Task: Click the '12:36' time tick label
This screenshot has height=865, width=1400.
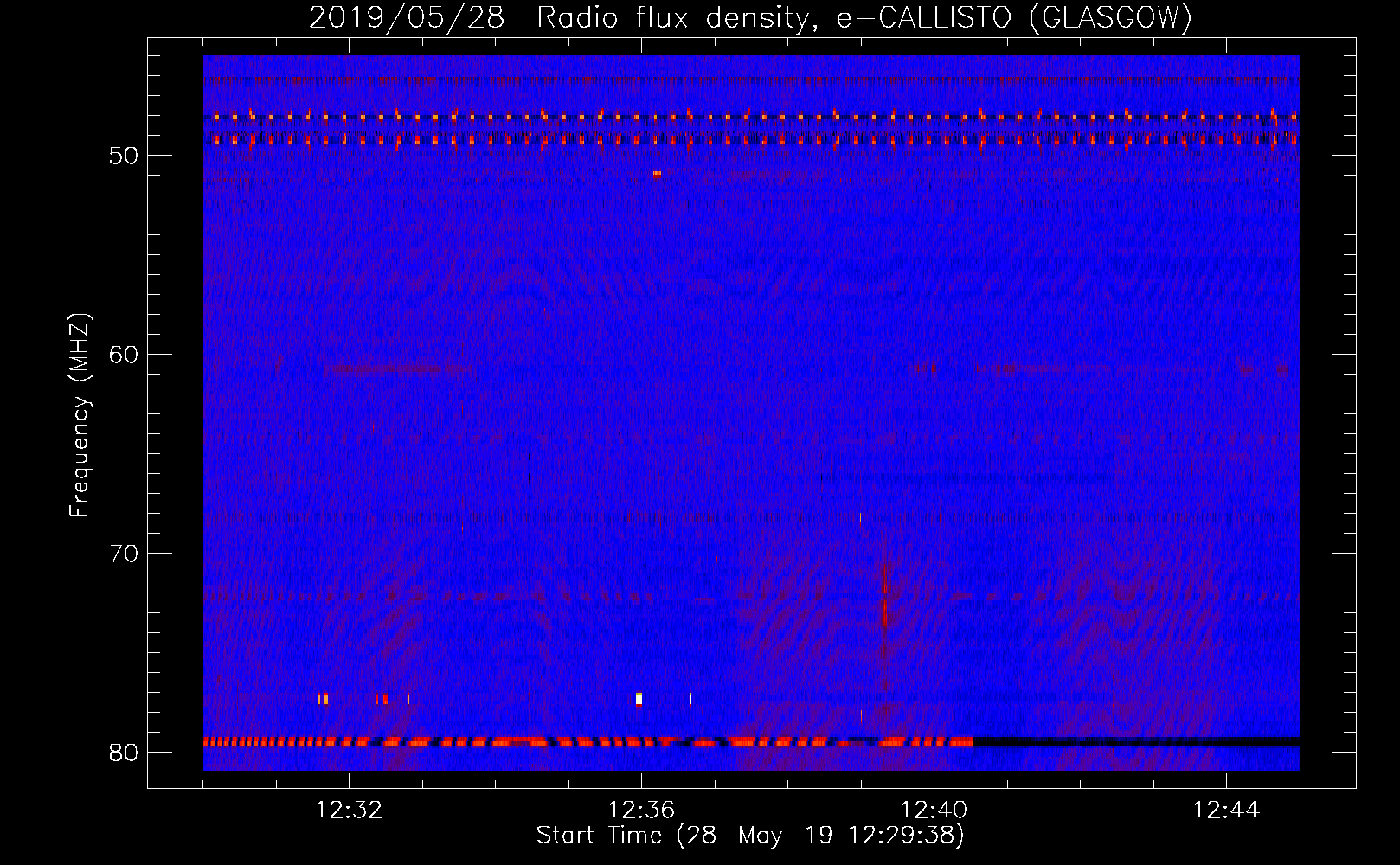Action: click(x=641, y=811)
